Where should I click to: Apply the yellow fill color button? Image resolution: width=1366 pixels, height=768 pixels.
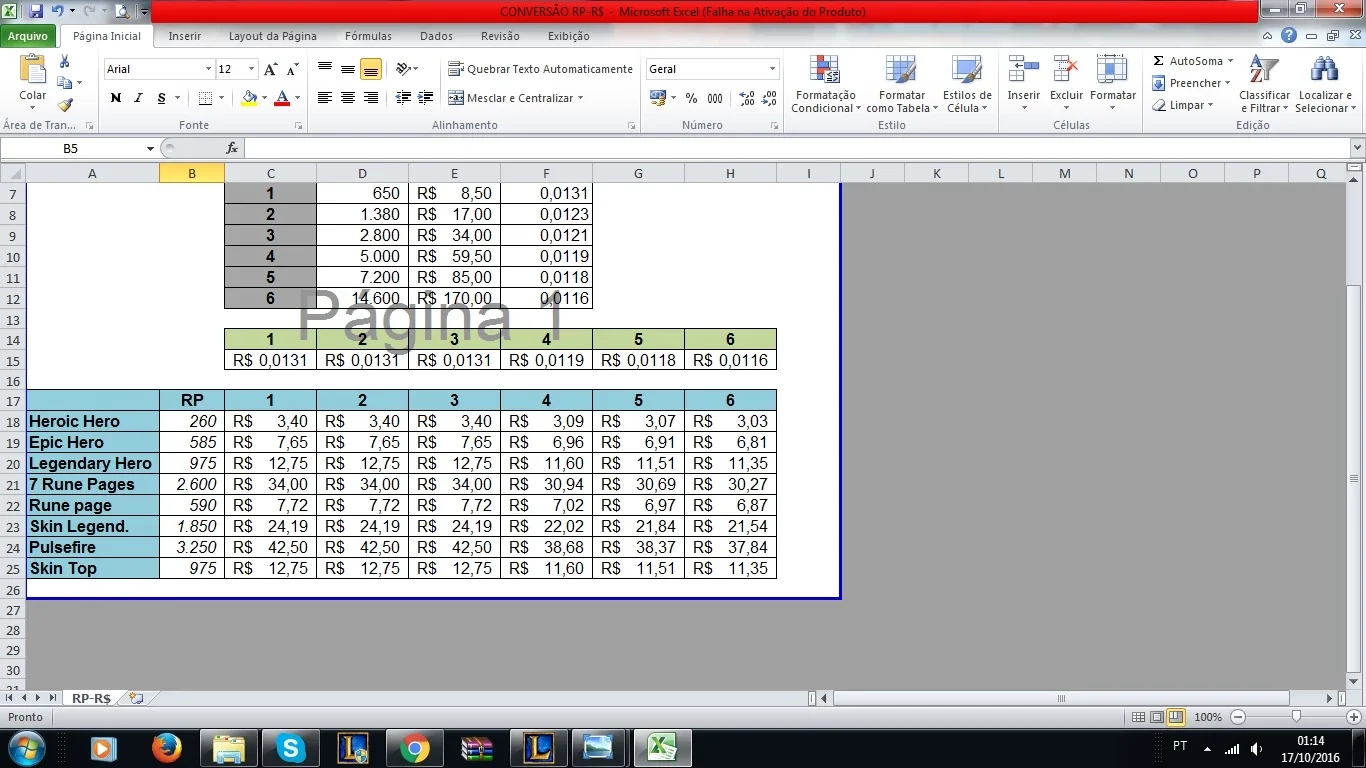click(249, 98)
